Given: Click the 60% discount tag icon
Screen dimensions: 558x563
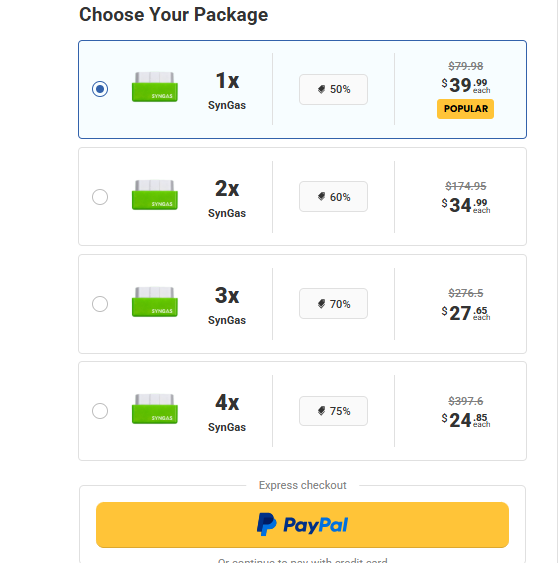Looking at the screenshot, I should point(321,196).
